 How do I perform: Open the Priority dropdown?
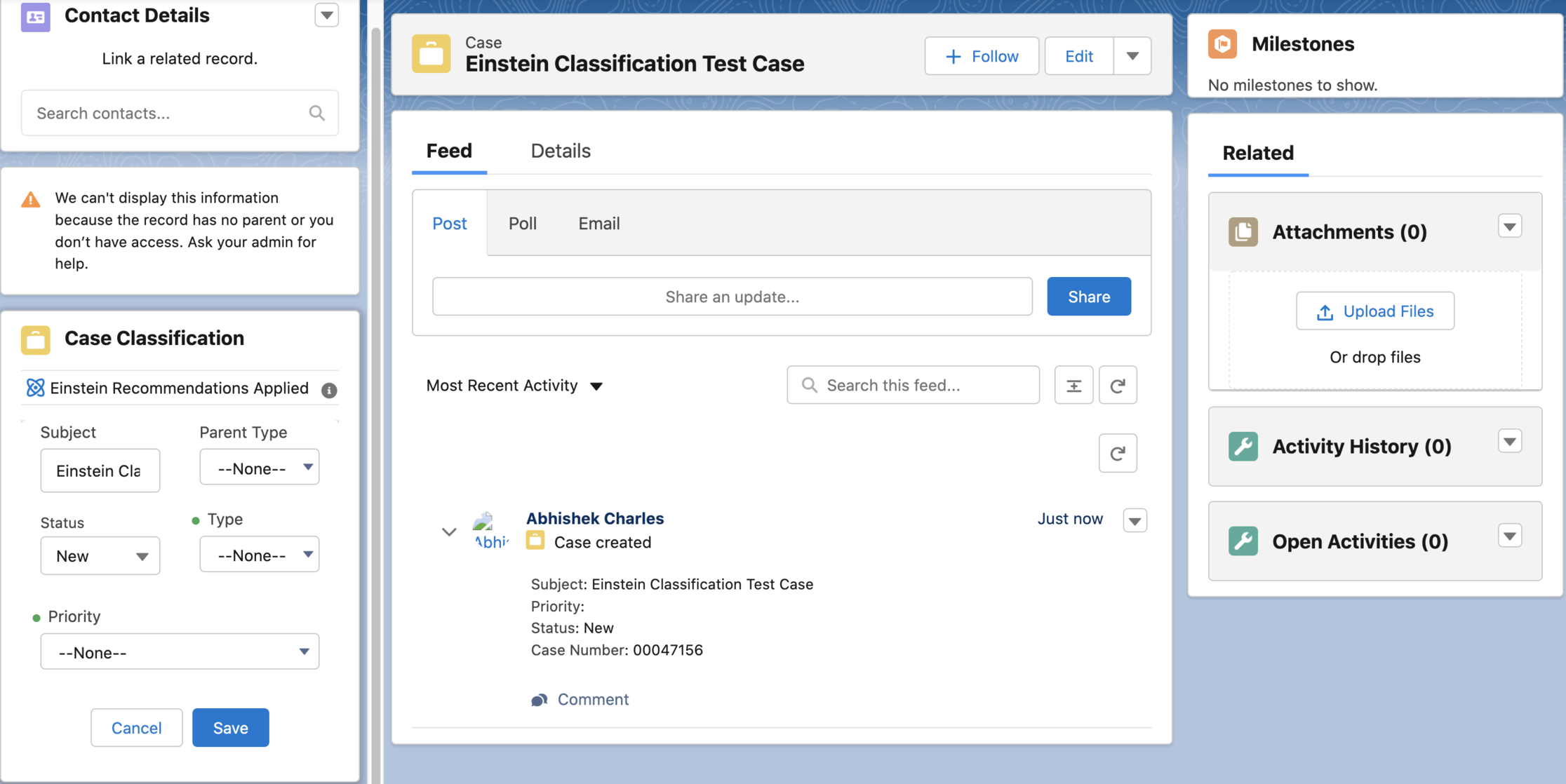pos(180,652)
